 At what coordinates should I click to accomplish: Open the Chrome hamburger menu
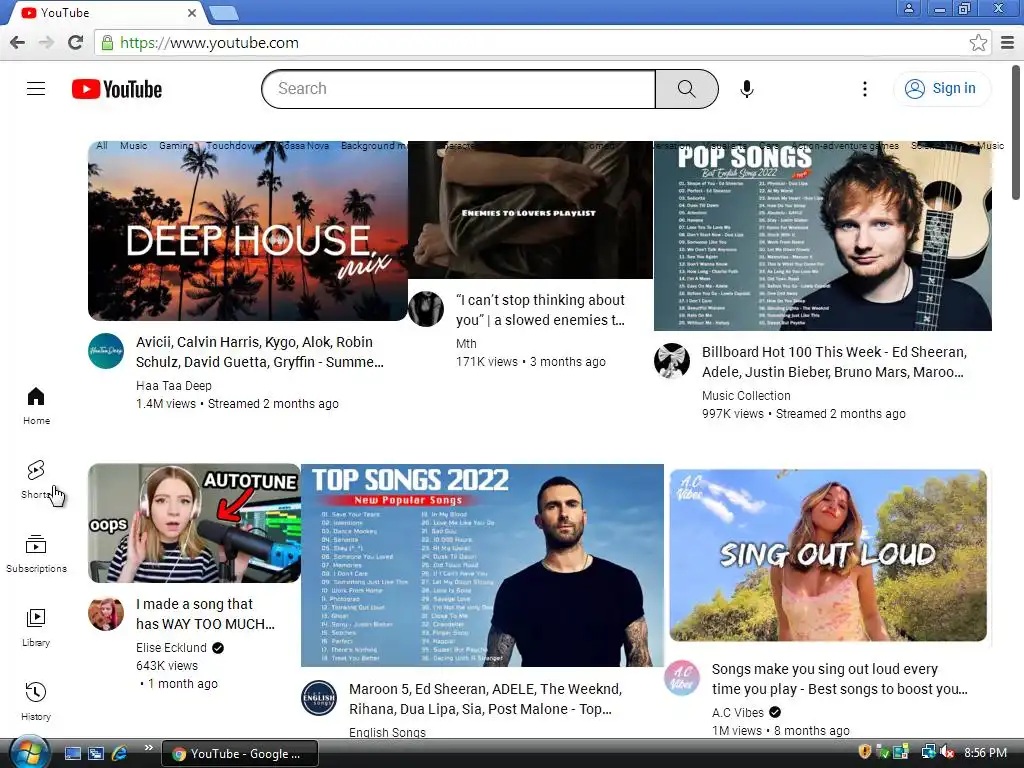(1008, 43)
